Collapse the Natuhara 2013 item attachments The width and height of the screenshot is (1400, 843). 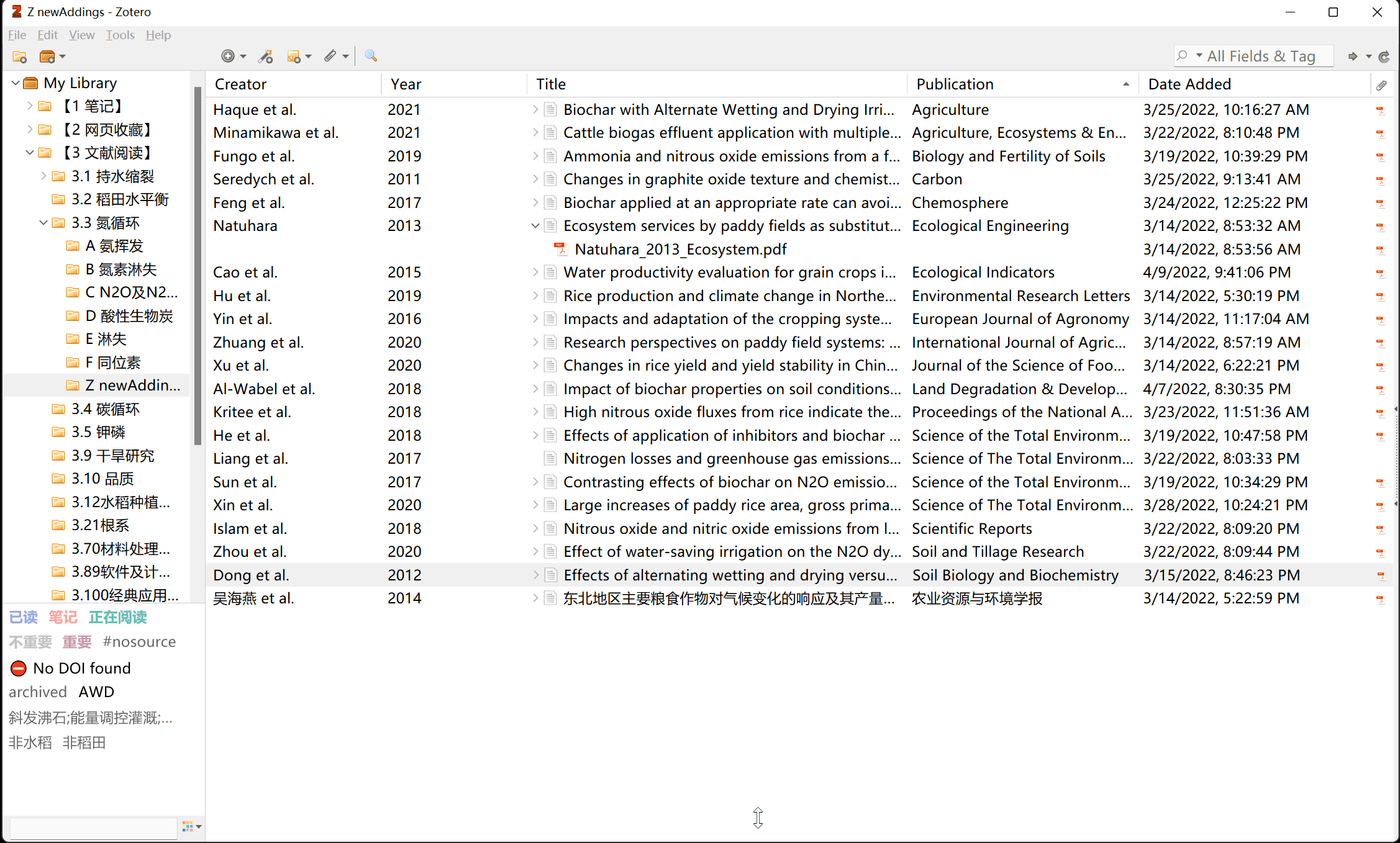click(x=535, y=226)
